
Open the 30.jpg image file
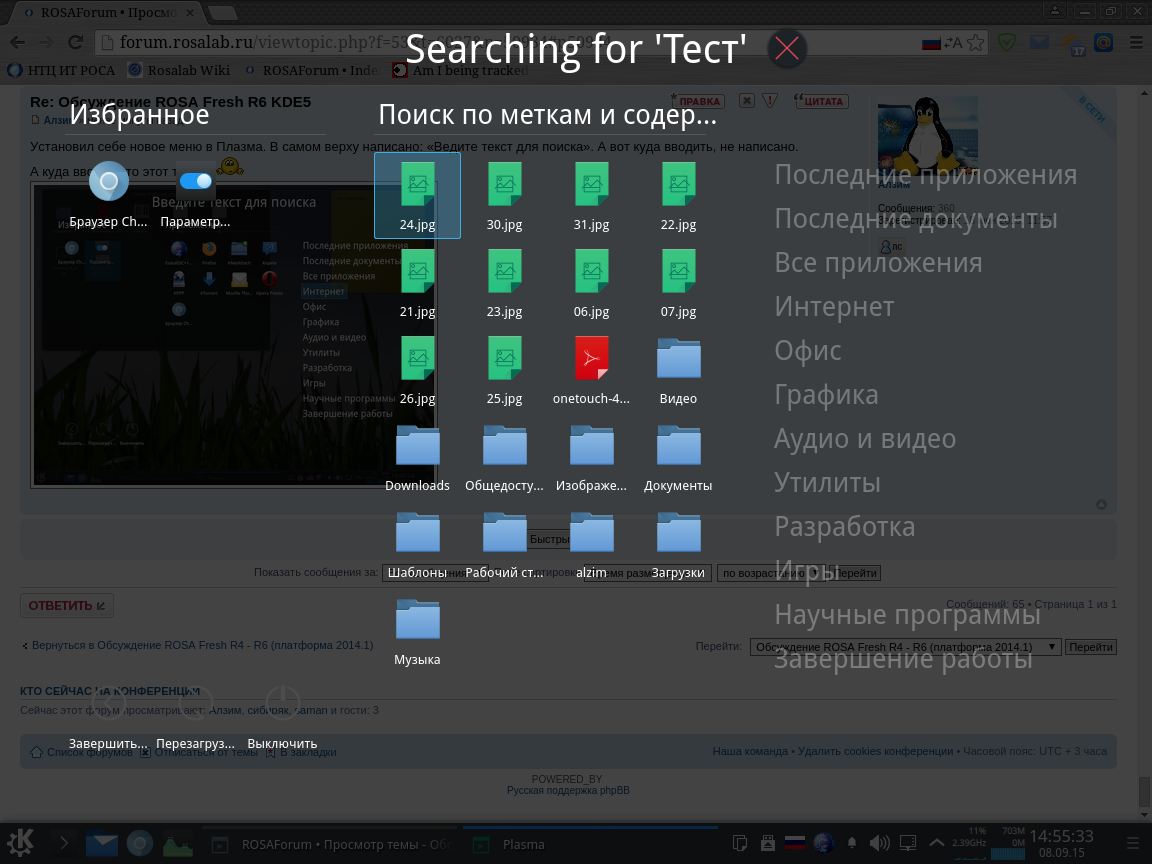pos(504,195)
